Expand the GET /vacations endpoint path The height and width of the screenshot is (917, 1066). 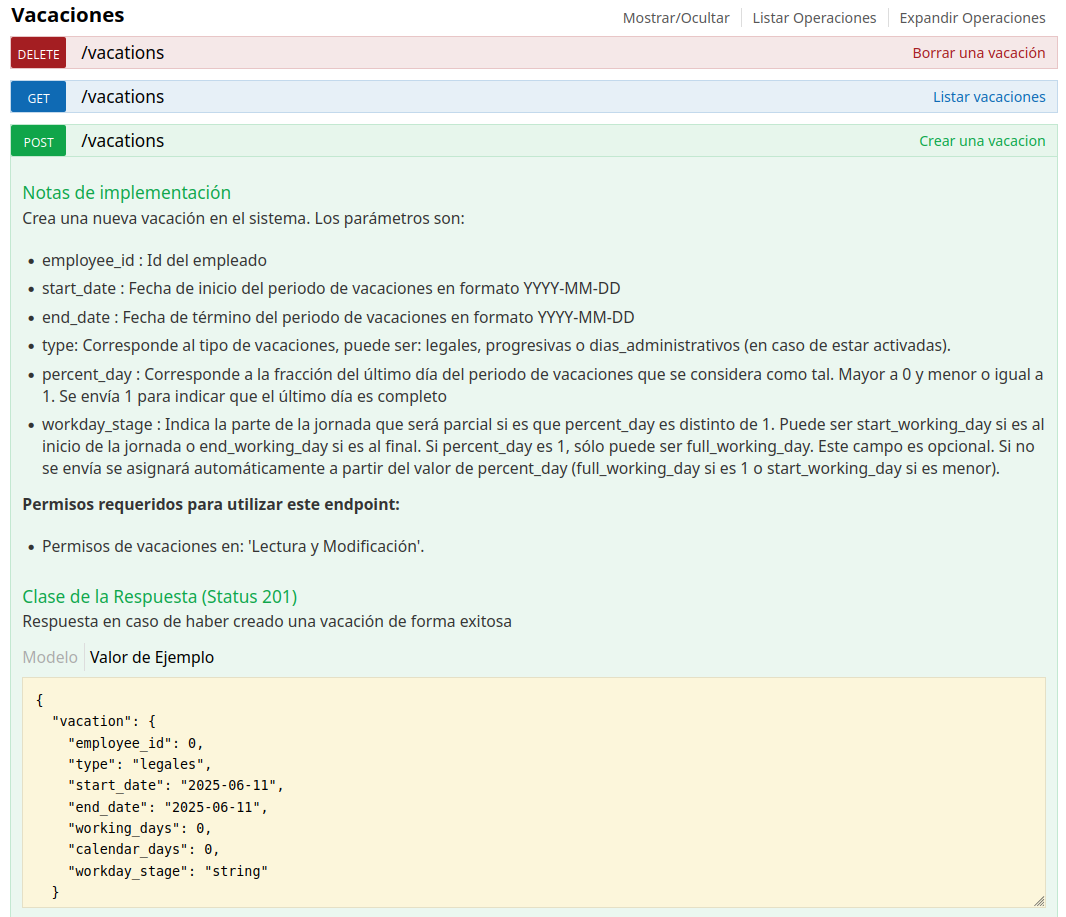(x=122, y=97)
